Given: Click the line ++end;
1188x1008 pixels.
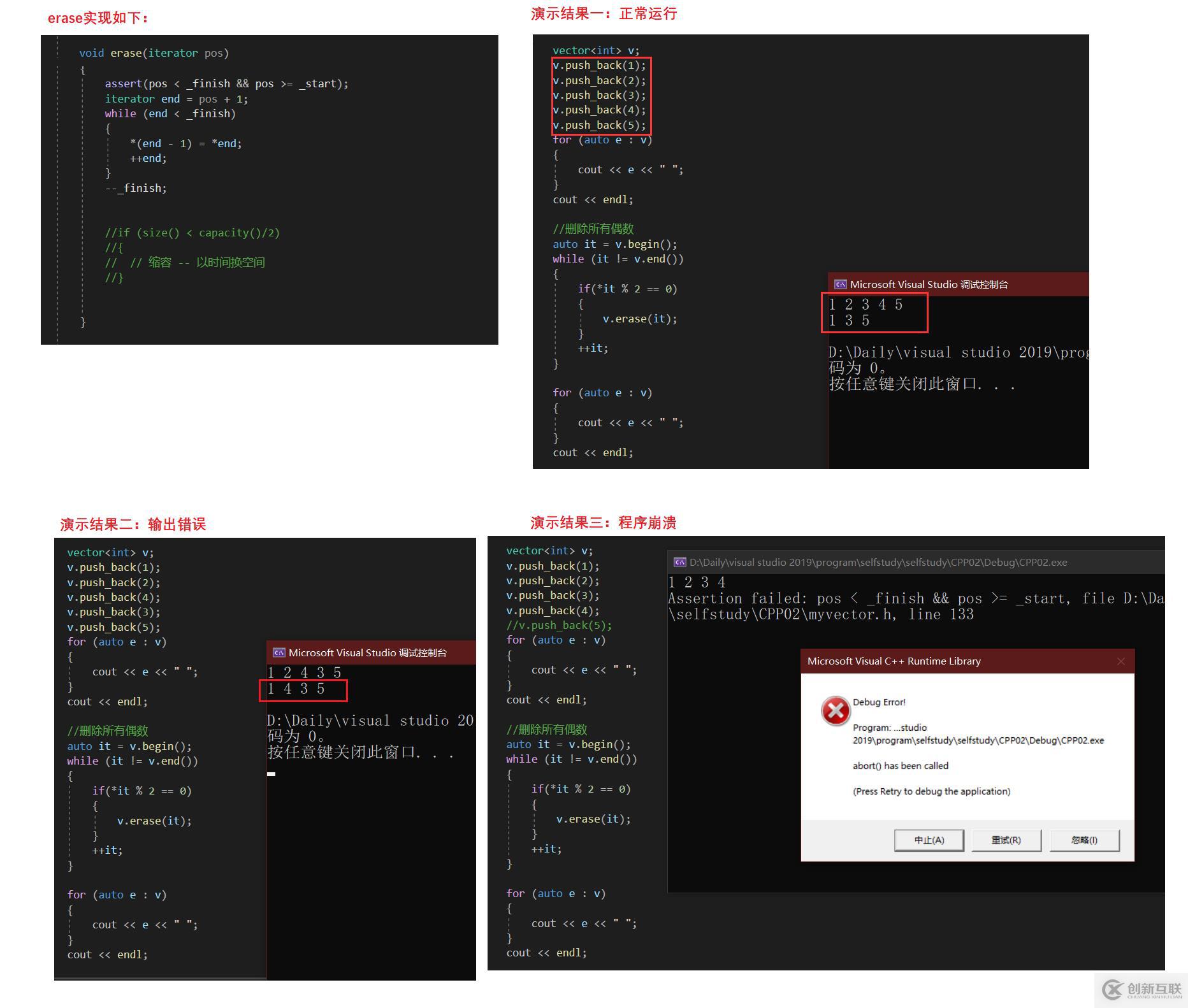Looking at the screenshot, I should [148, 158].
